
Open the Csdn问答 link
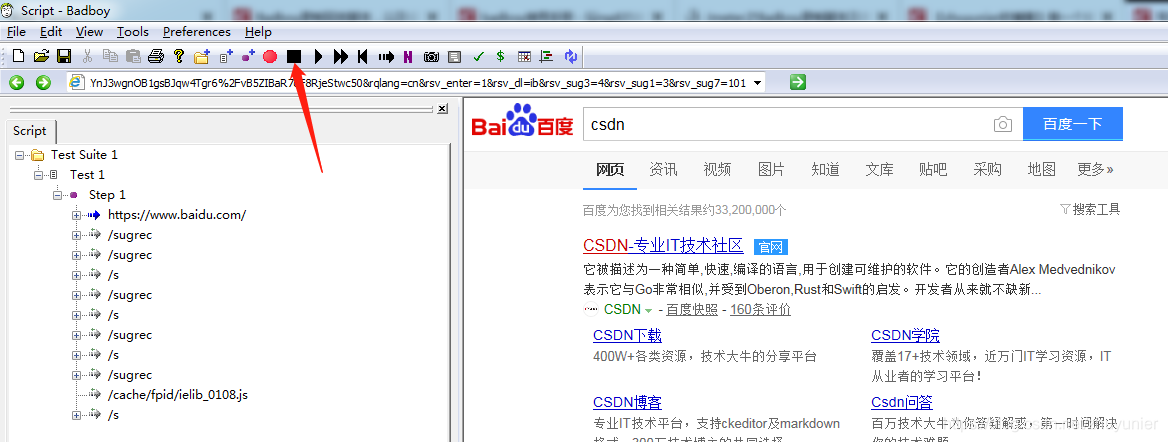coord(902,403)
